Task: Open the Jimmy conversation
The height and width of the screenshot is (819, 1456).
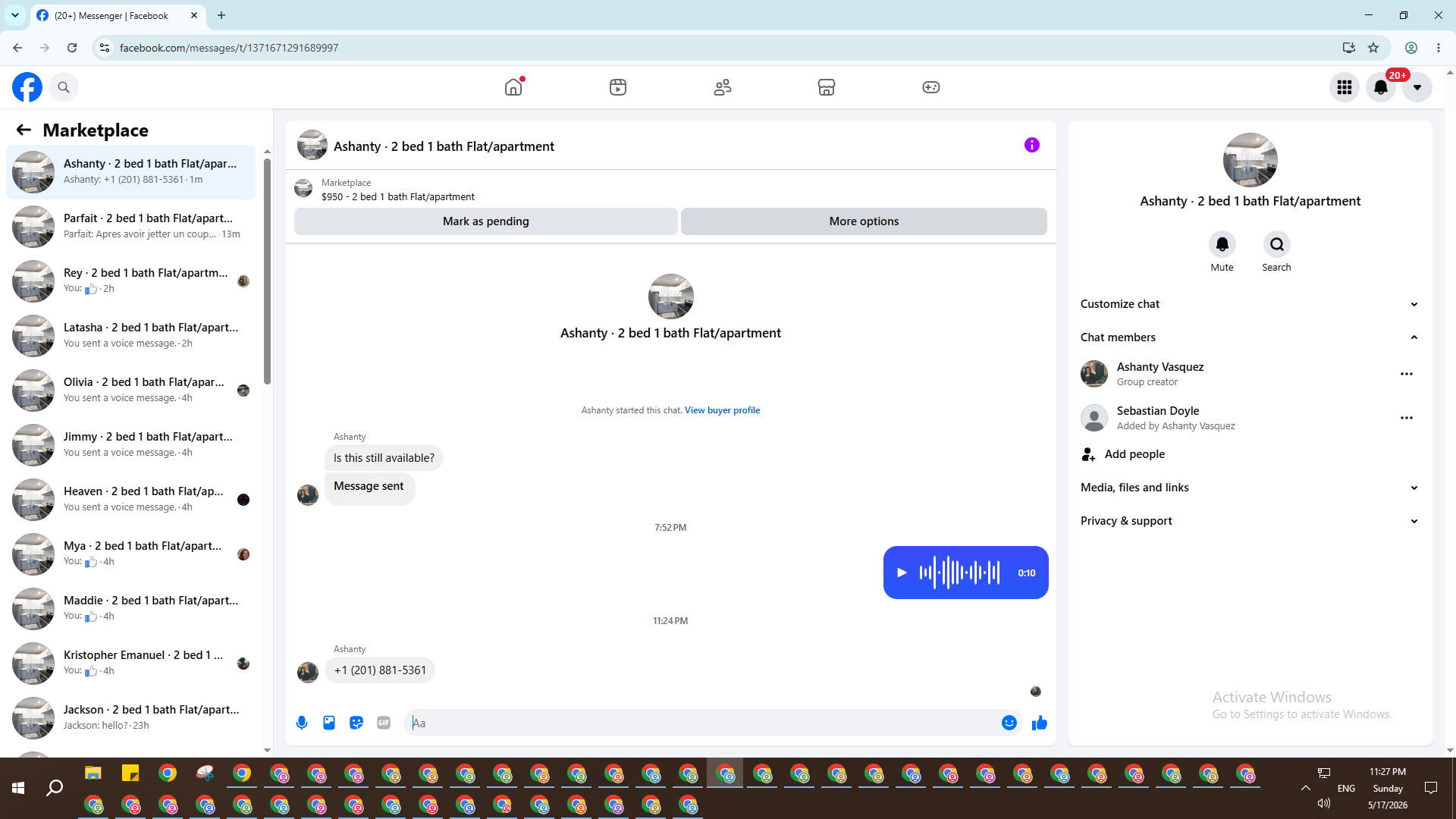Action: (130, 445)
